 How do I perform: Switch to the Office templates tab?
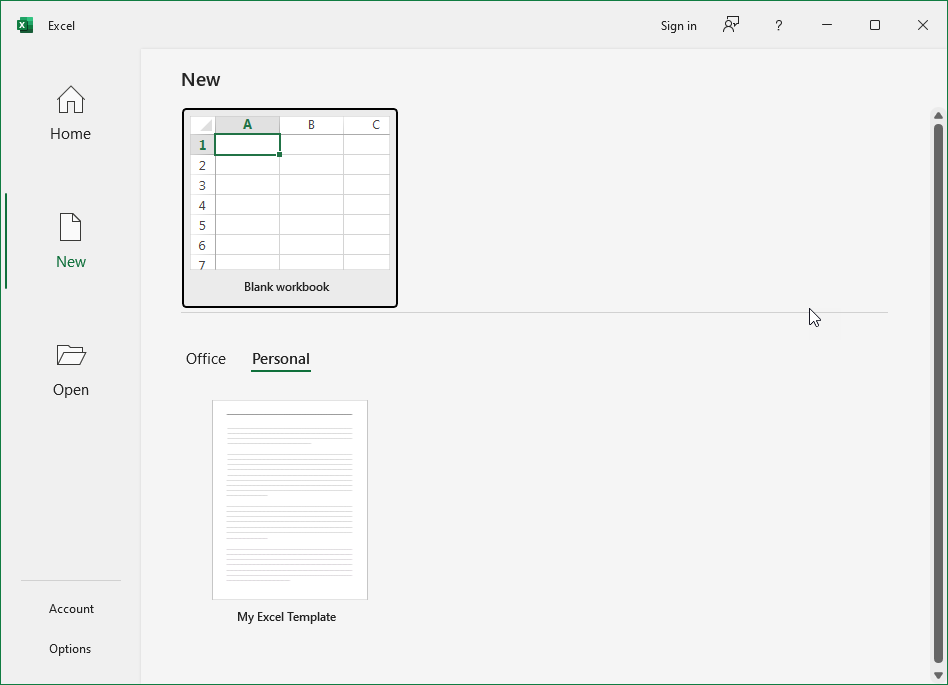[206, 359]
